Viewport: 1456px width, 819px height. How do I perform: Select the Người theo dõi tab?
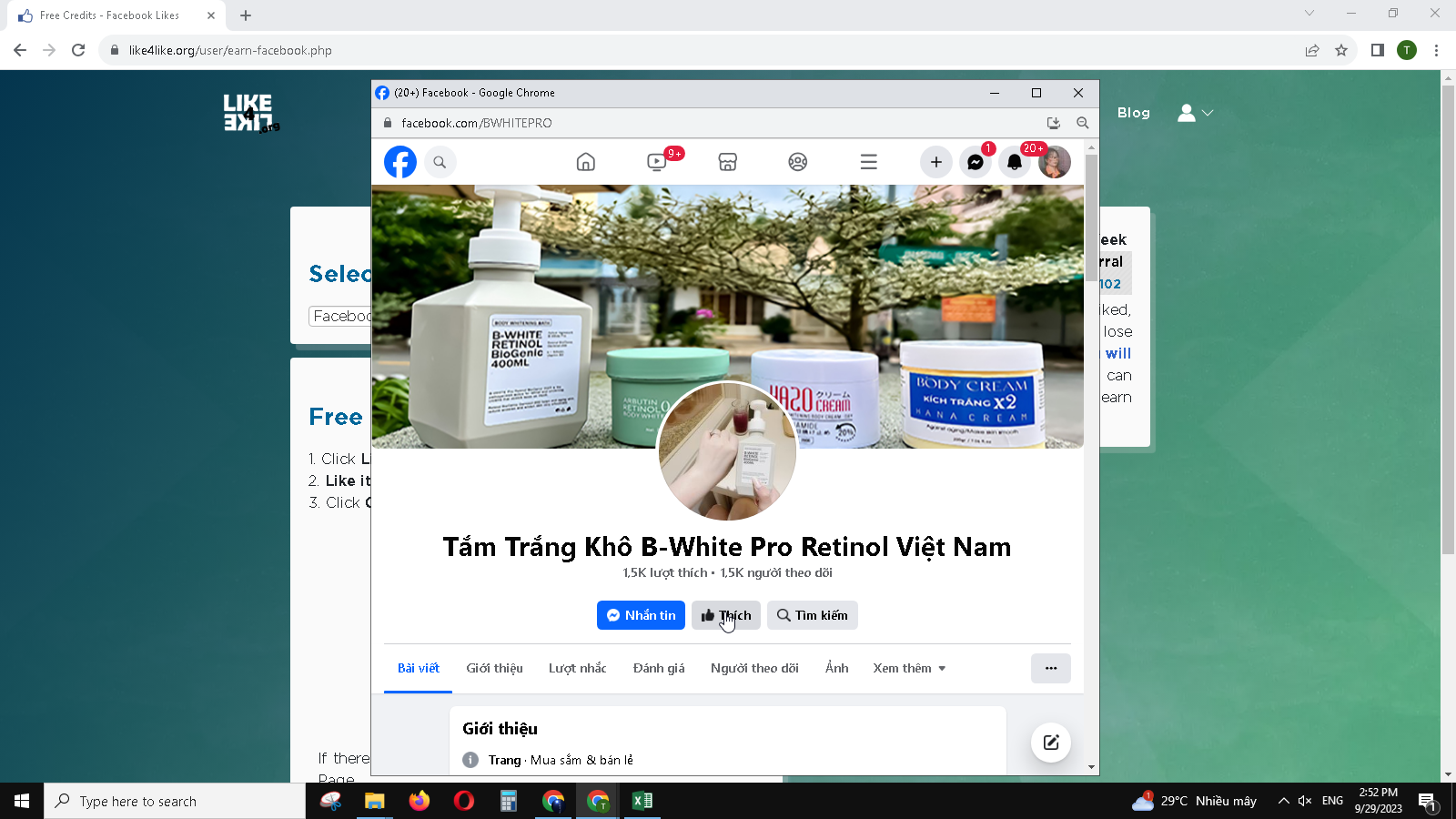pyautogui.click(x=754, y=668)
